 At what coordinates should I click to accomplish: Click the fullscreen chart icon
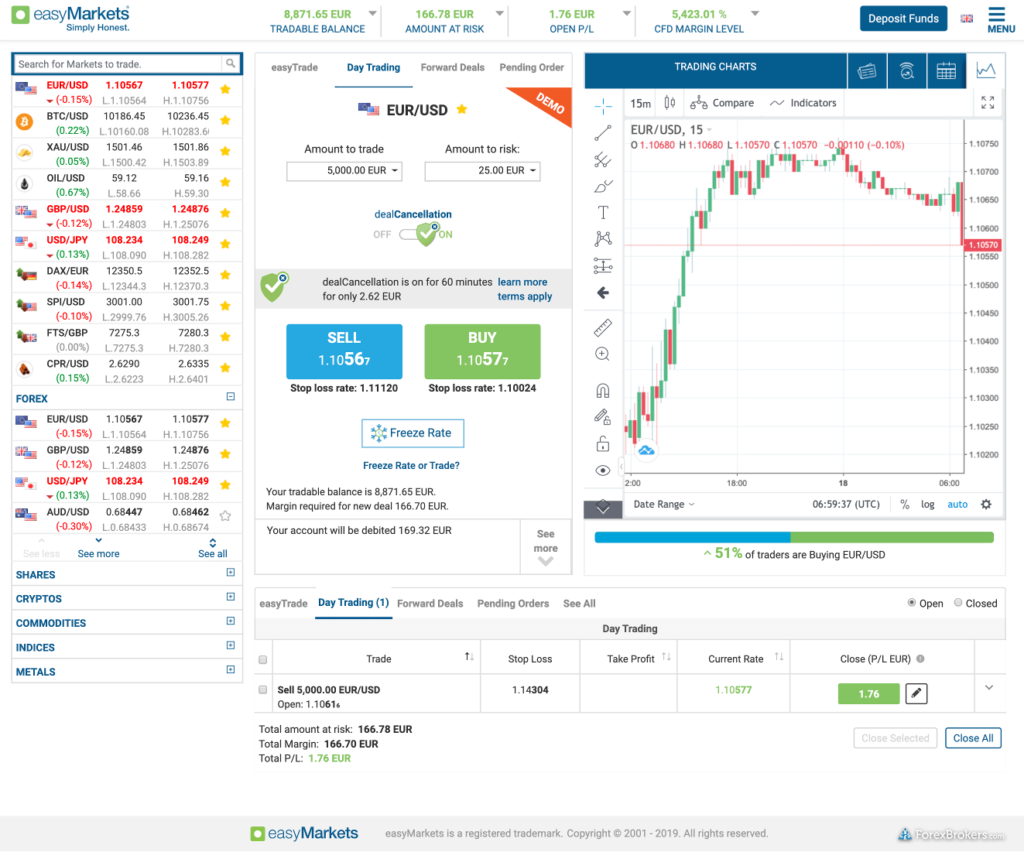[x=988, y=103]
